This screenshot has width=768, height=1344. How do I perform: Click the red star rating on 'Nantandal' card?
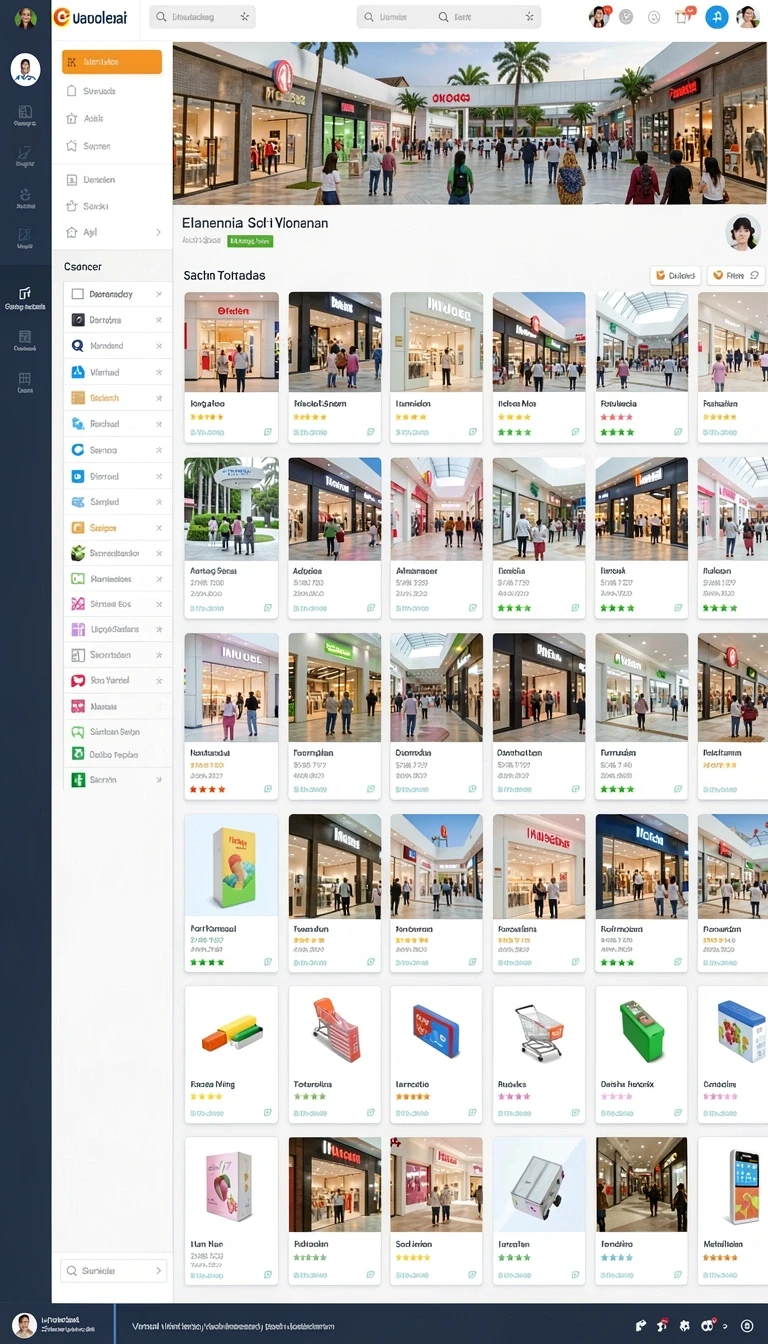pyautogui.click(x=207, y=789)
